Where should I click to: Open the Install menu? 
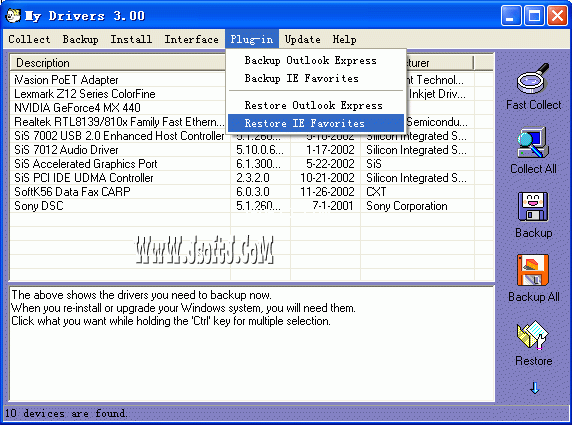click(131, 39)
